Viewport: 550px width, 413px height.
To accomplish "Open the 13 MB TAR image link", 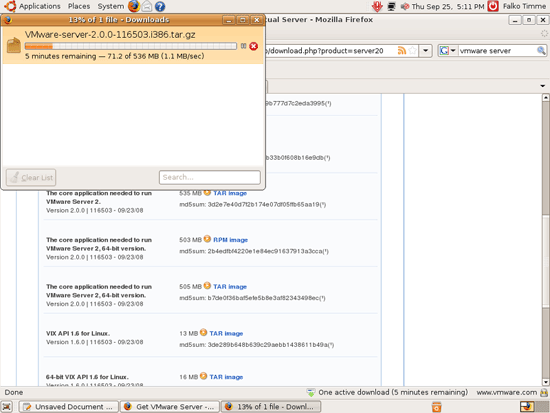I will (226, 333).
